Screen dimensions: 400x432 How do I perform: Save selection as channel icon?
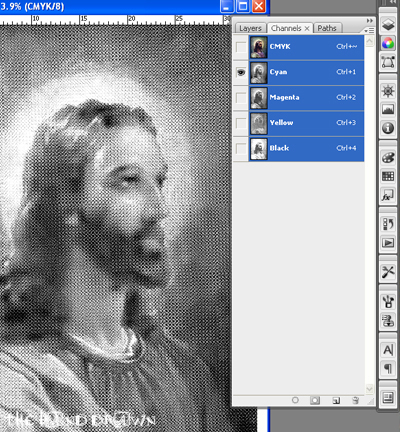[x=315, y=400]
